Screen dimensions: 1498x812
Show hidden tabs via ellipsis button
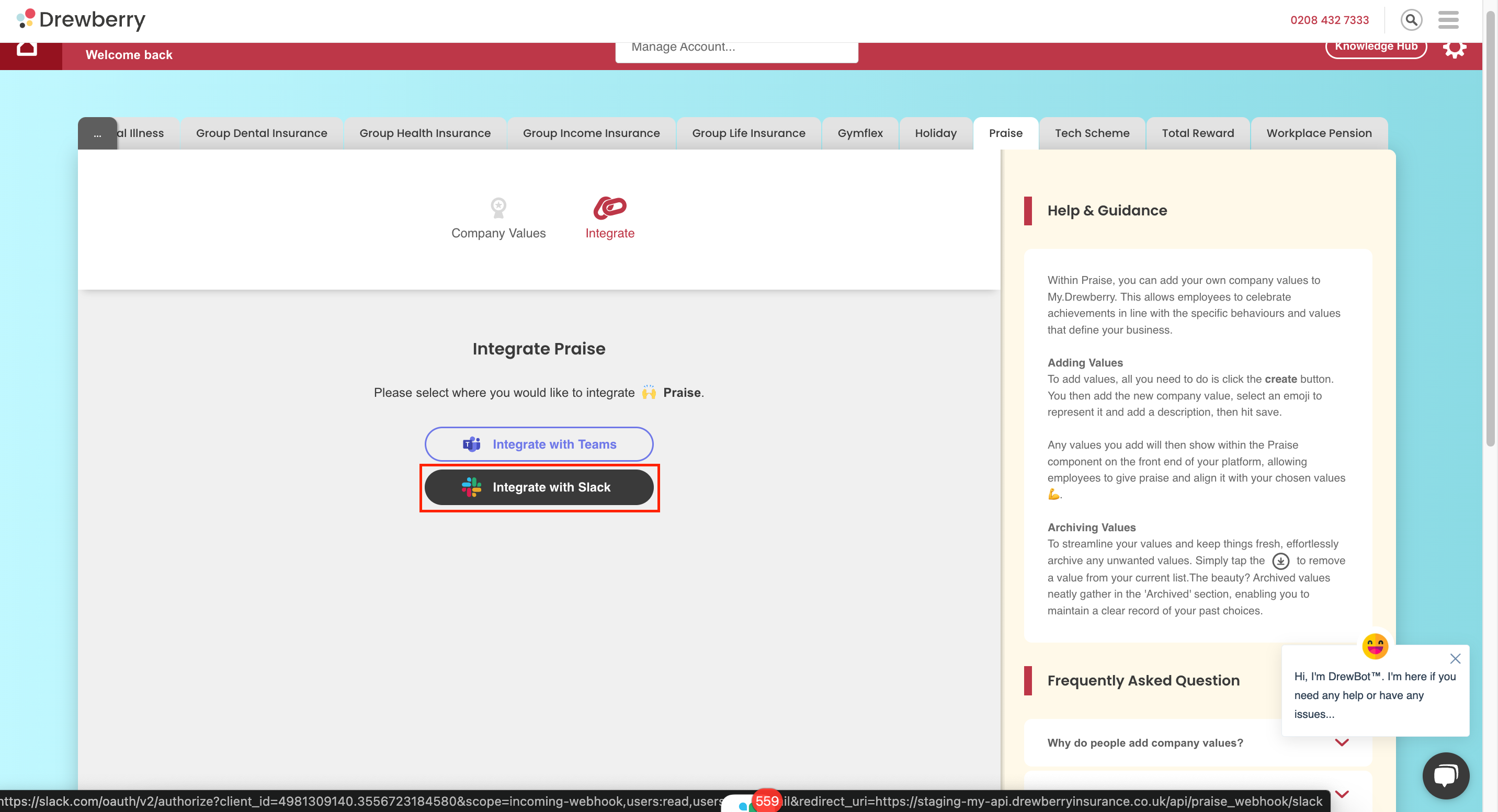pos(97,134)
